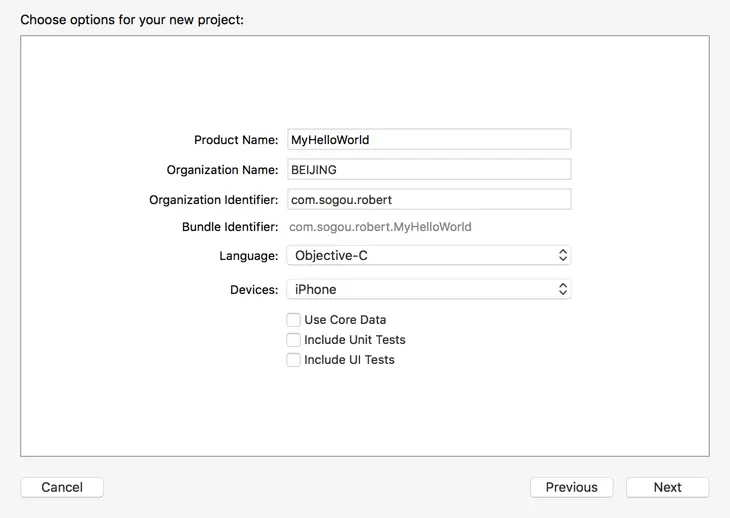The width and height of the screenshot is (730, 518).
Task: Check Include Unit Tests
Action: tap(294, 340)
